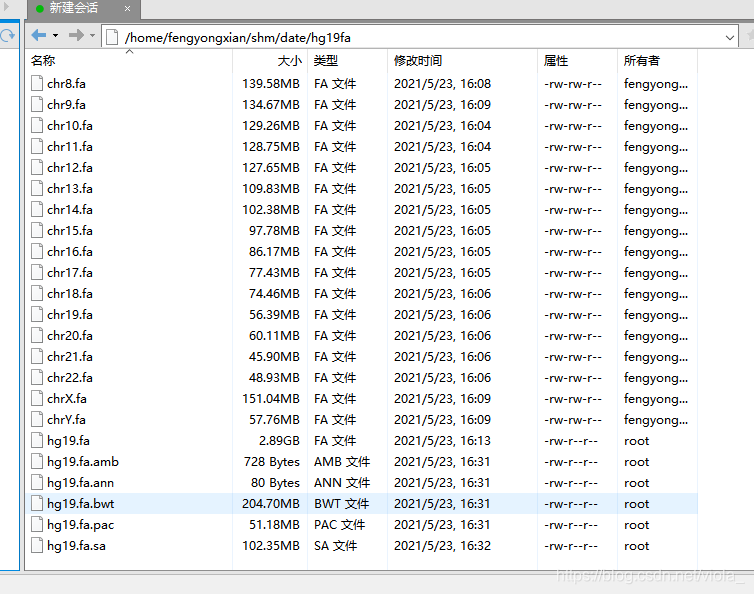The width and height of the screenshot is (754, 594).
Task: Click the file name hg19.fa.pac
Action: point(81,525)
